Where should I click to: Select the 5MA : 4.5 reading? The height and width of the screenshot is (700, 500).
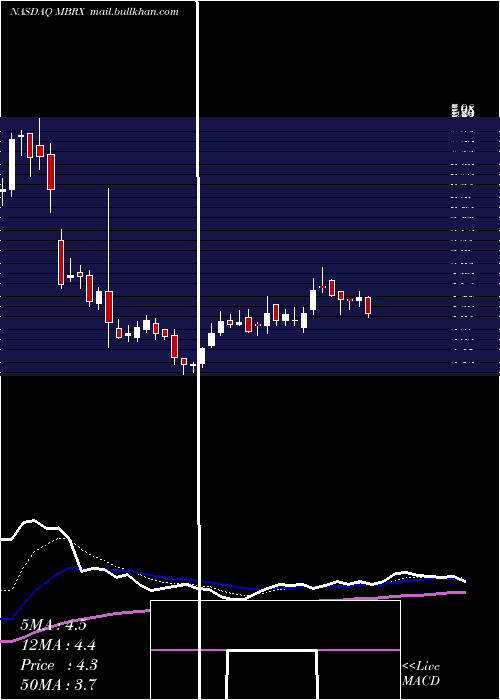coord(54,625)
